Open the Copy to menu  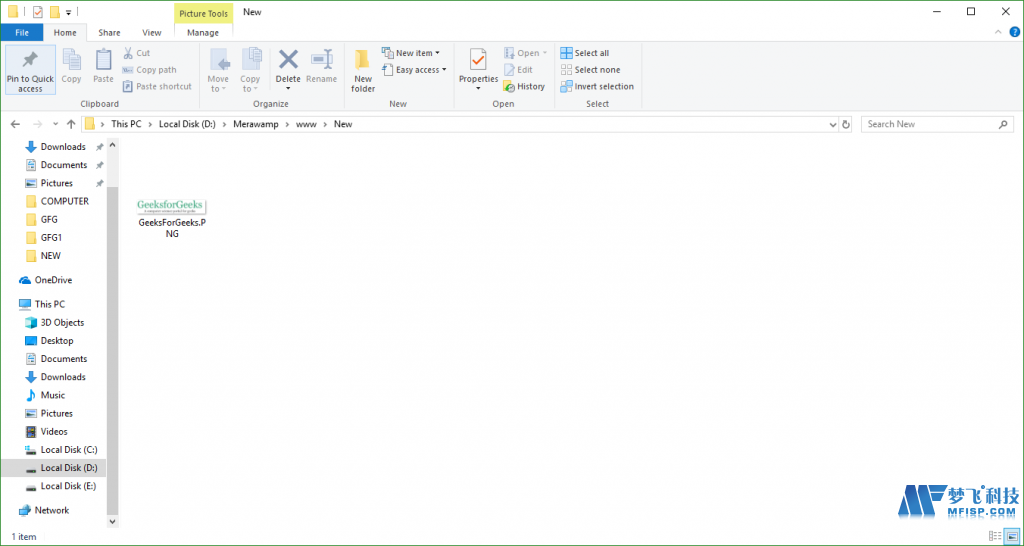(x=250, y=70)
